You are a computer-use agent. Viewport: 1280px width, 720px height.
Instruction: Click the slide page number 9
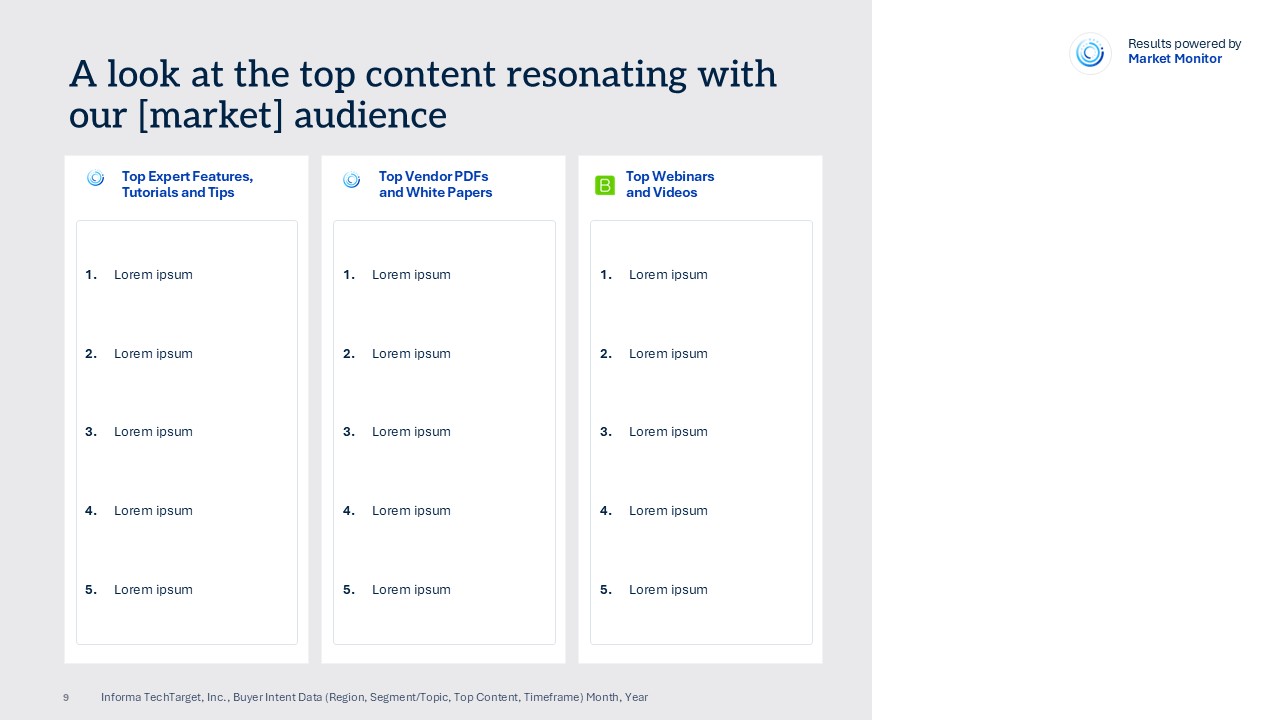(x=66, y=697)
